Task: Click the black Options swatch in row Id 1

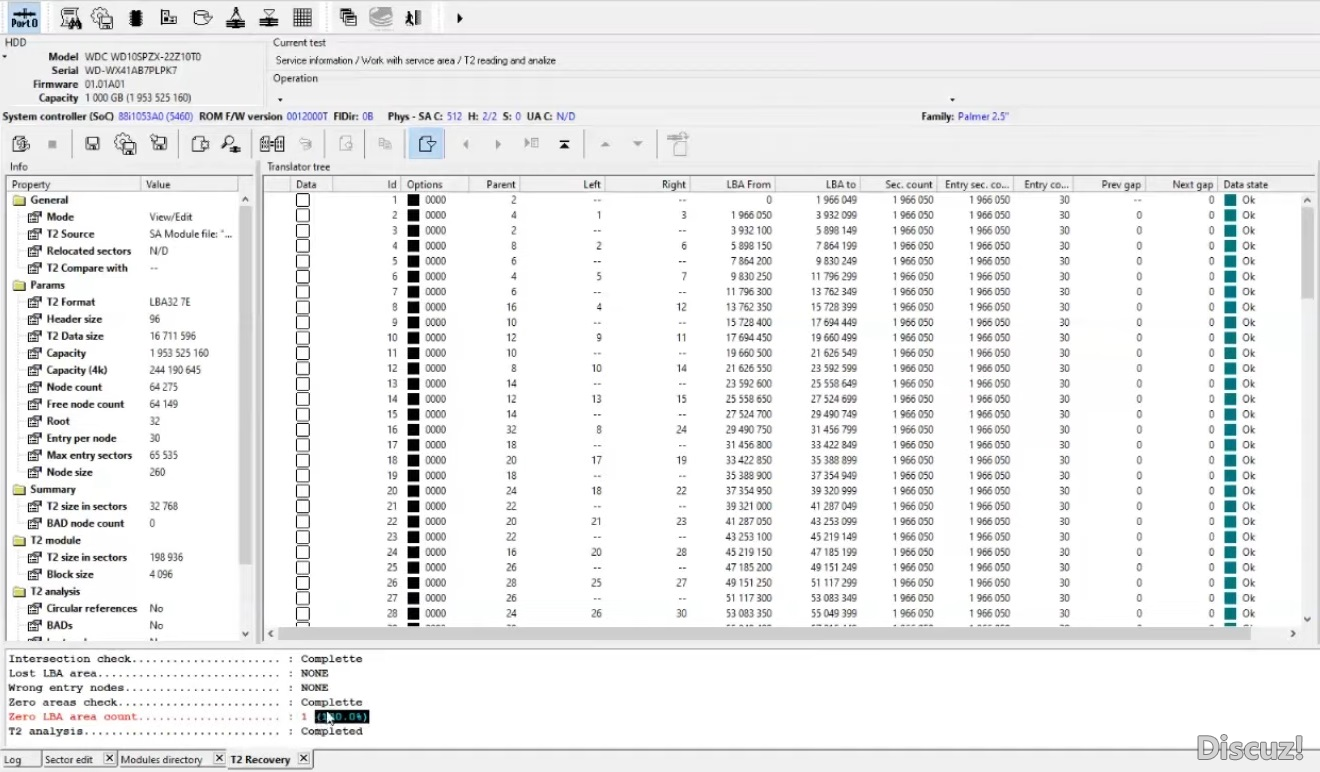Action: 413,200
